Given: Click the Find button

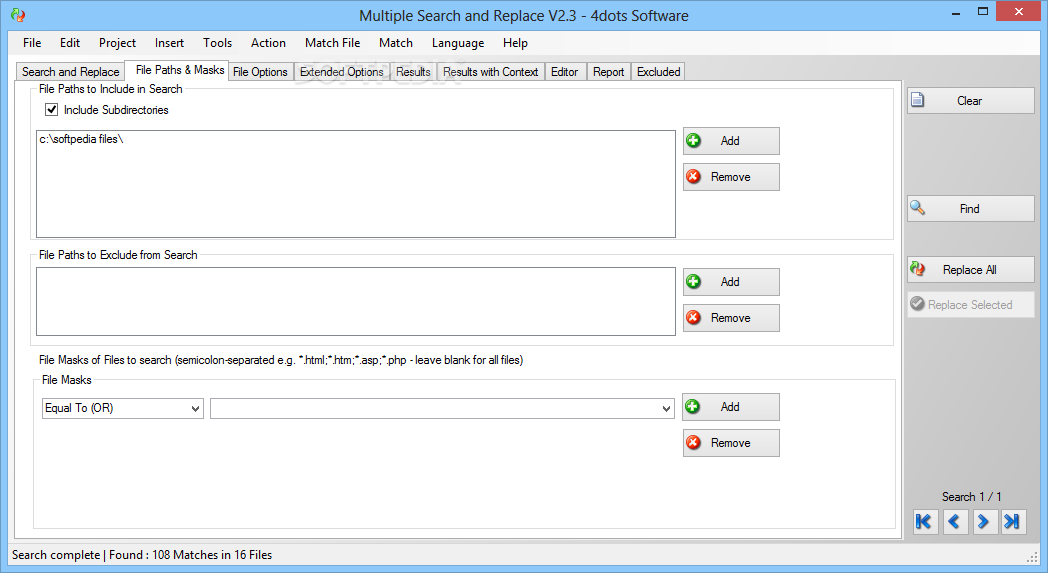Looking at the screenshot, I should pos(970,209).
